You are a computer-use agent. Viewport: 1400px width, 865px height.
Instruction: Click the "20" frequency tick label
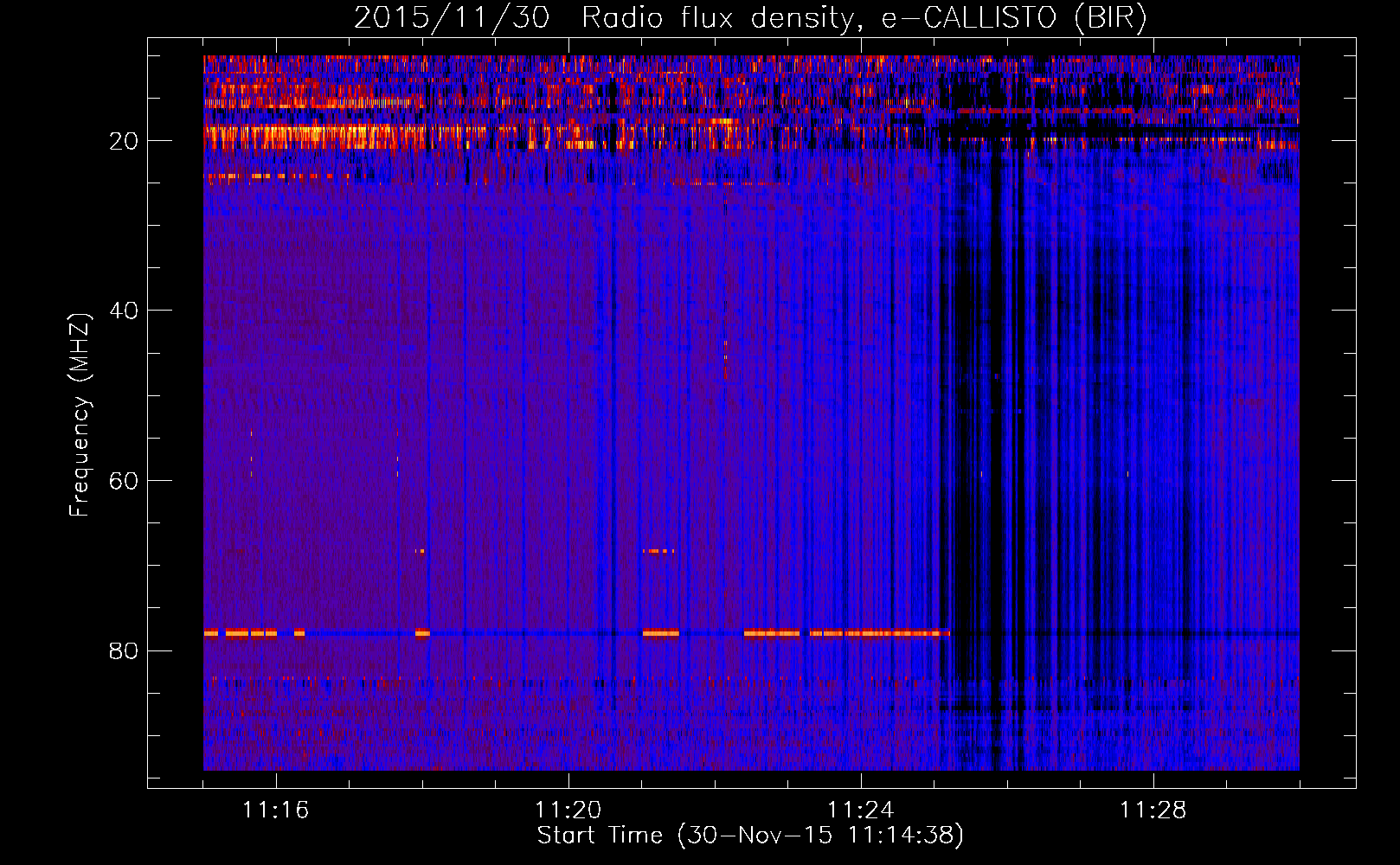tap(125, 141)
